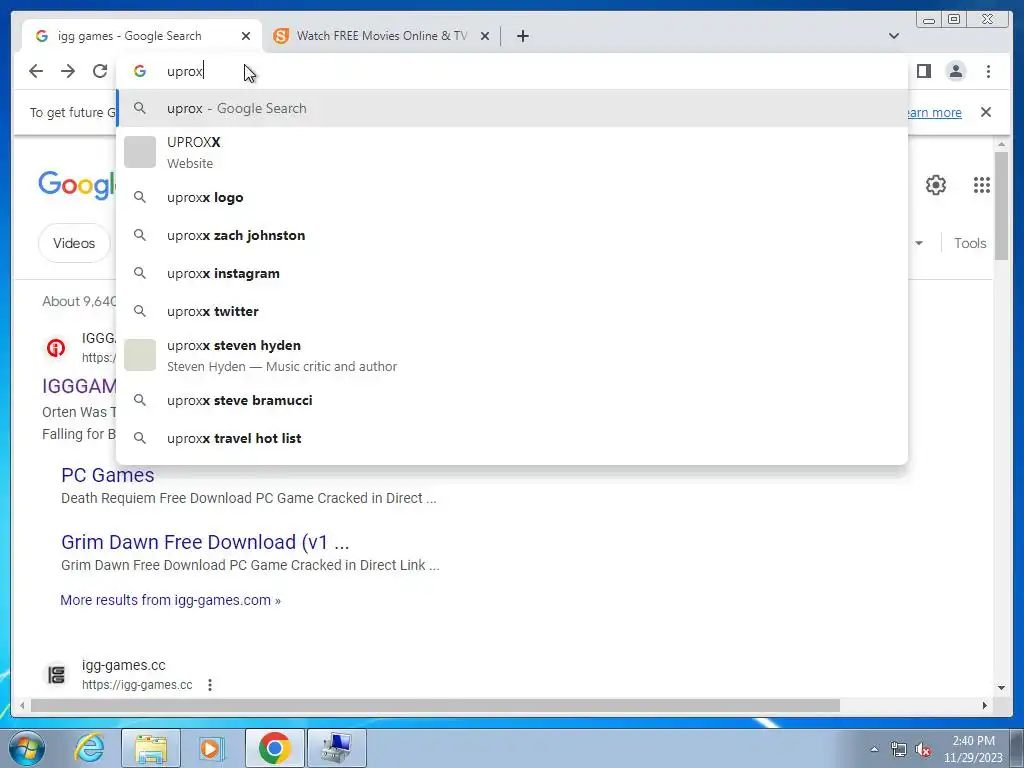Click the Chrome taskbar icon
Viewport: 1024px width, 768px height.
(x=274, y=748)
